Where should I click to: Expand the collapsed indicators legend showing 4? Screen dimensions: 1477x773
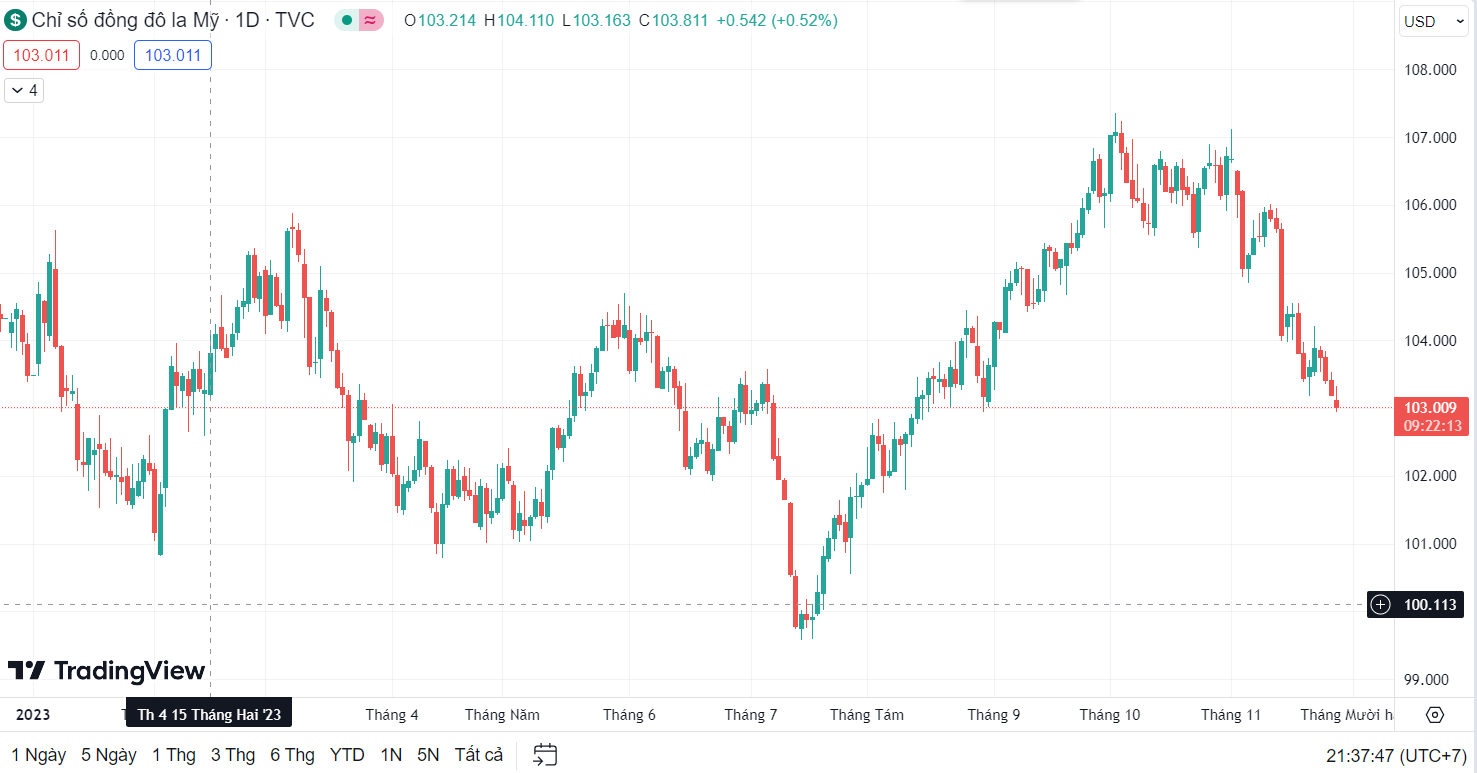pos(24,91)
